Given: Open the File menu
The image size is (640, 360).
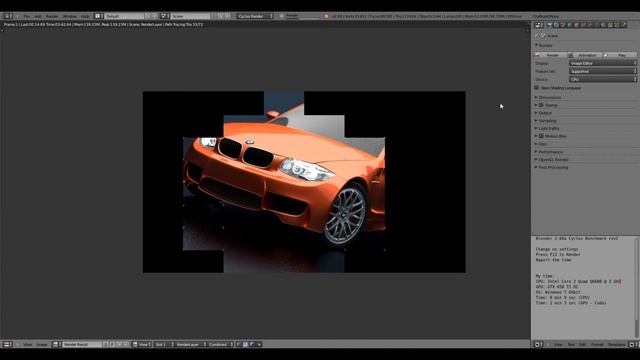Looking at the screenshot, I should (27, 16).
